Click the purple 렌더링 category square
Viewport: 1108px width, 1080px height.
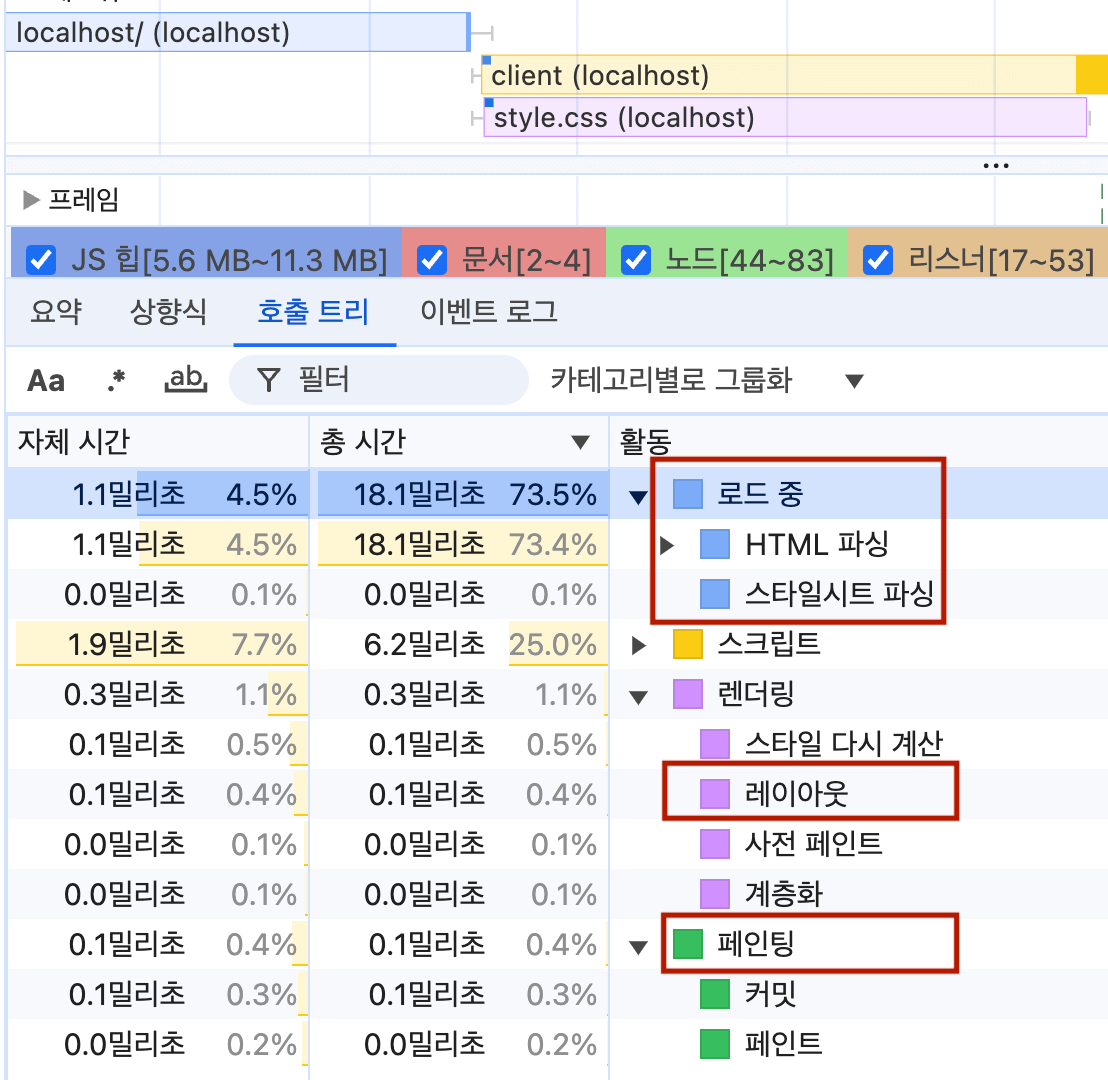click(x=688, y=695)
